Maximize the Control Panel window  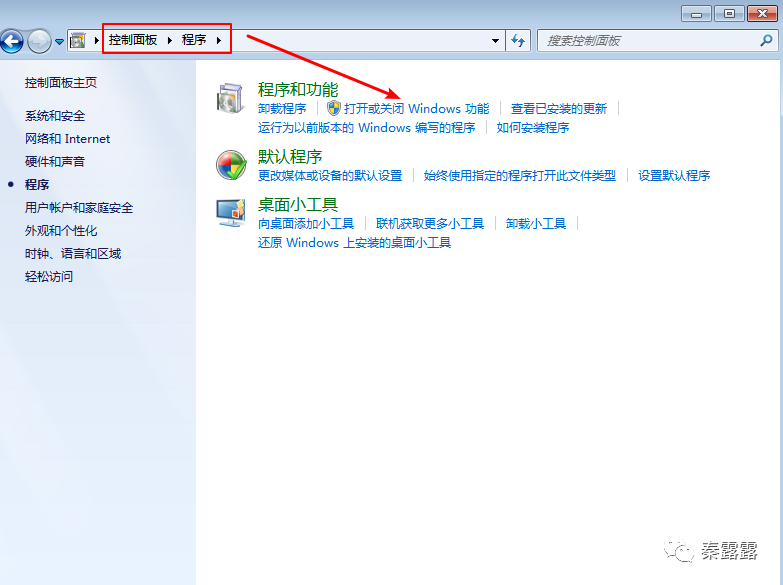click(729, 13)
